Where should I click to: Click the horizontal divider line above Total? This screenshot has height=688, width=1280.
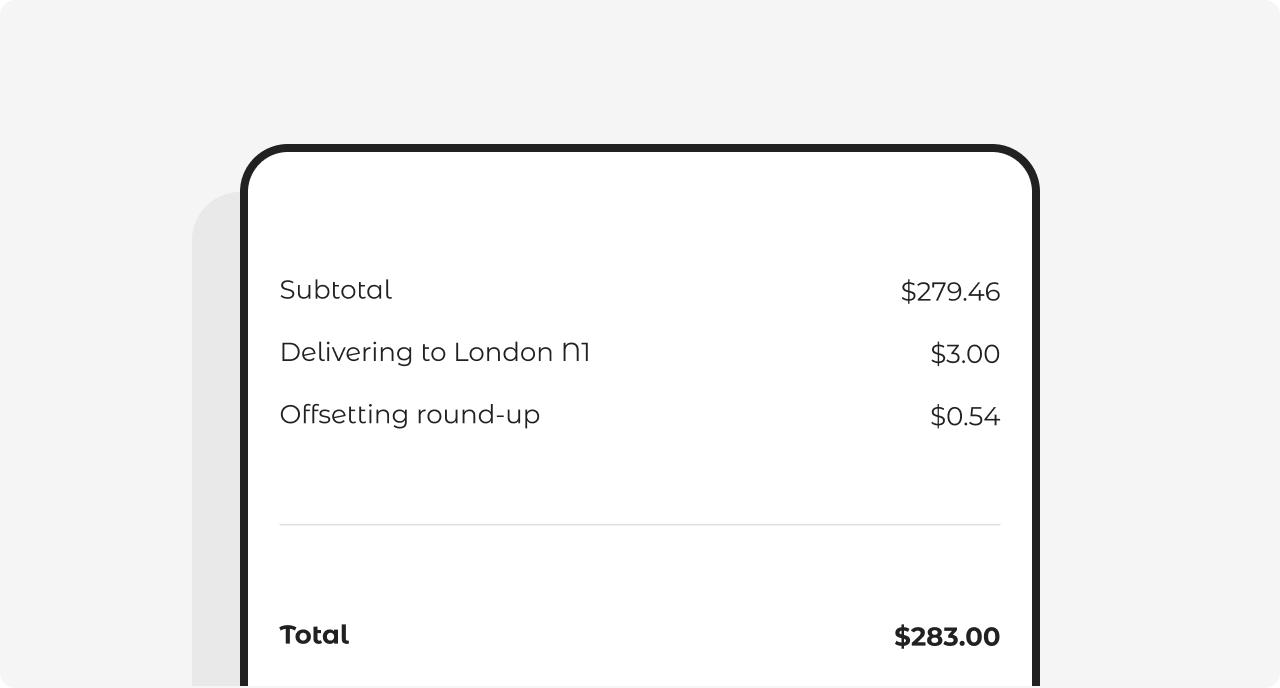[x=640, y=524]
